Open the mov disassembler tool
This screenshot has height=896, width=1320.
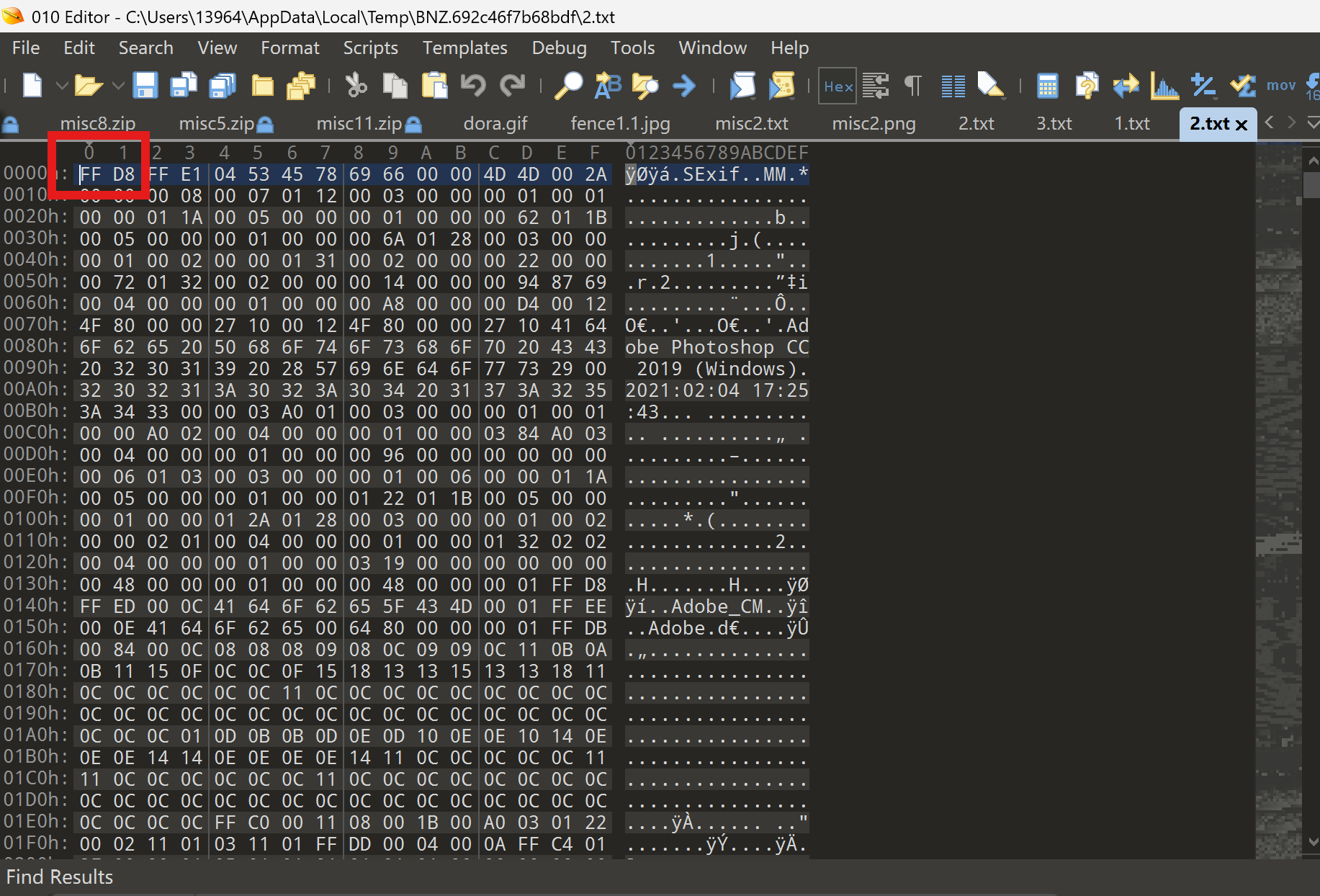point(1281,86)
